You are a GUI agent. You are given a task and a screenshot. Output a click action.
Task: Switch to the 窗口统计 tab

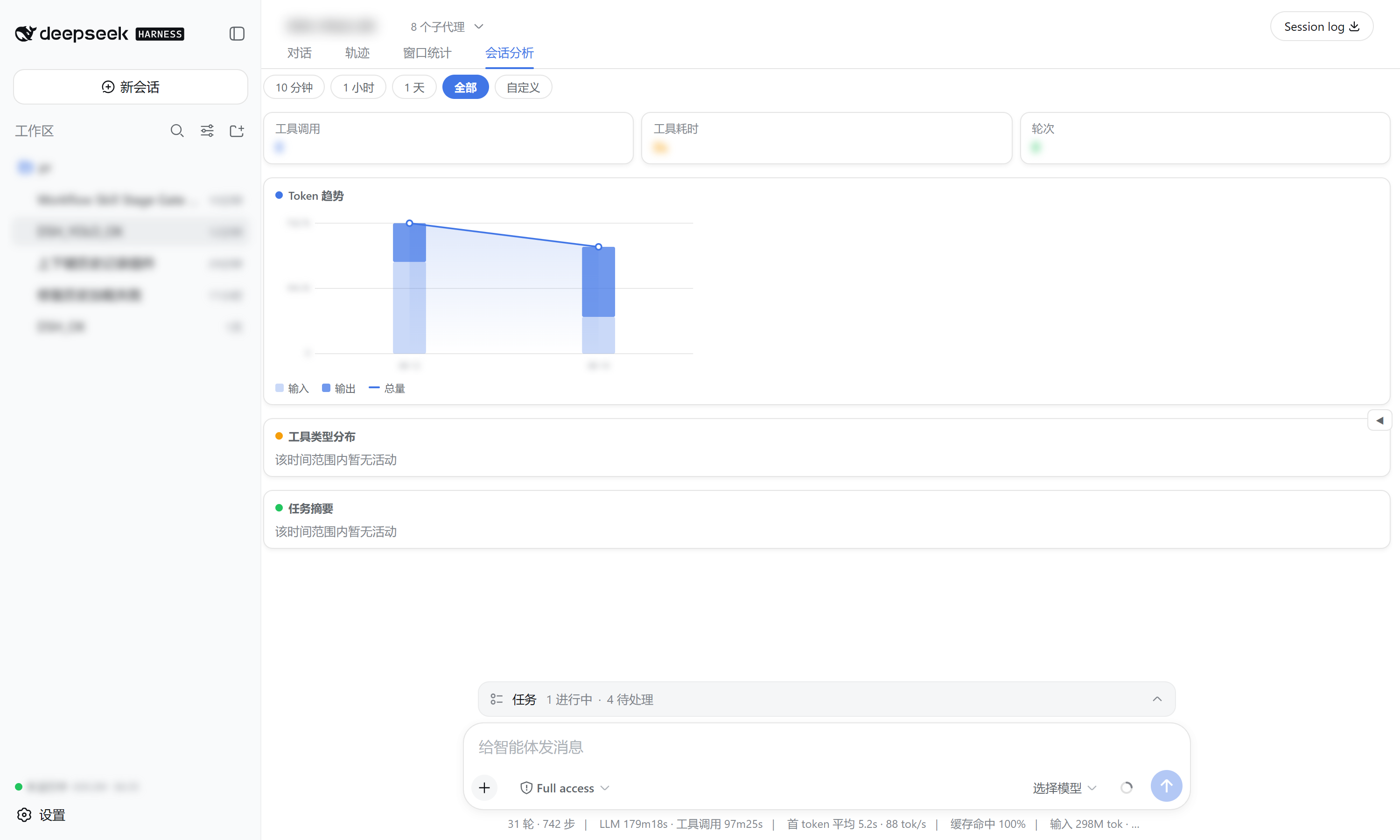(x=427, y=53)
